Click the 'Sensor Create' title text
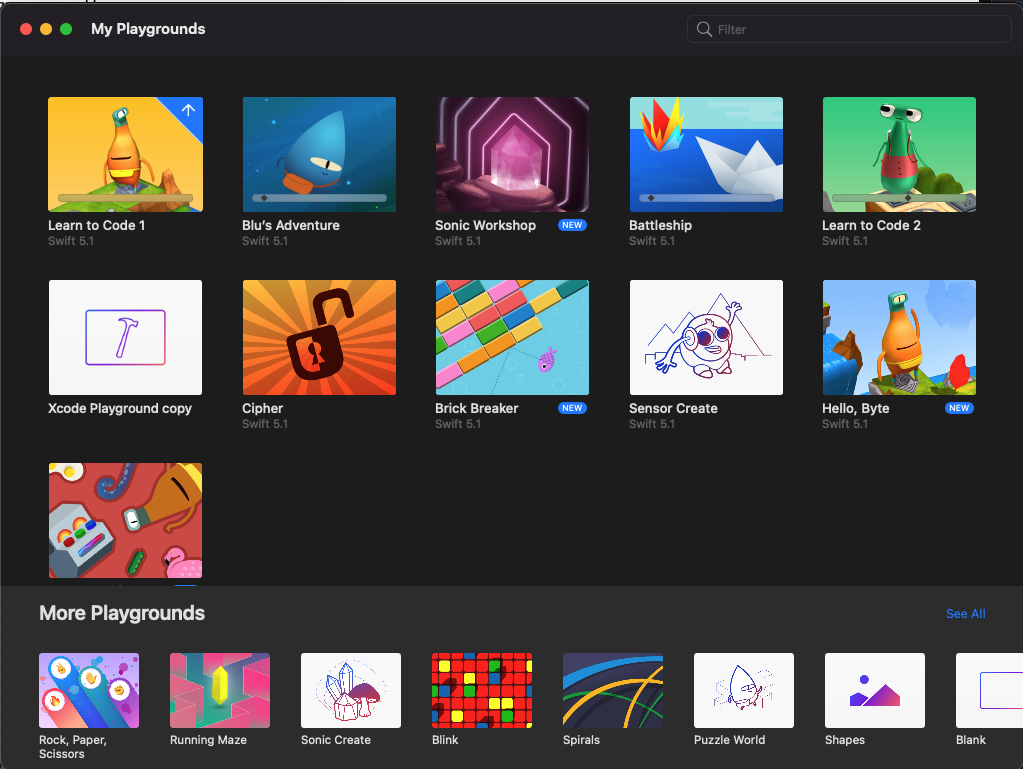The width and height of the screenshot is (1023, 769). tap(673, 408)
